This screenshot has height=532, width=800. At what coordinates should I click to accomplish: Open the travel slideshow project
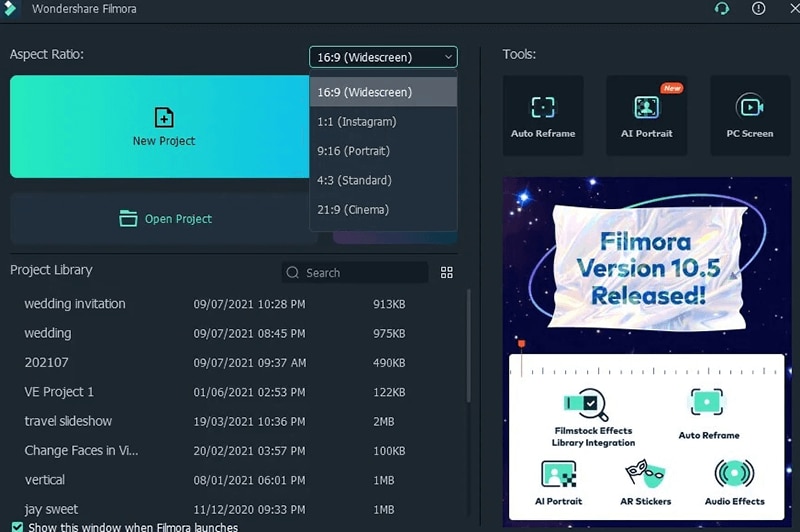click(68, 421)
